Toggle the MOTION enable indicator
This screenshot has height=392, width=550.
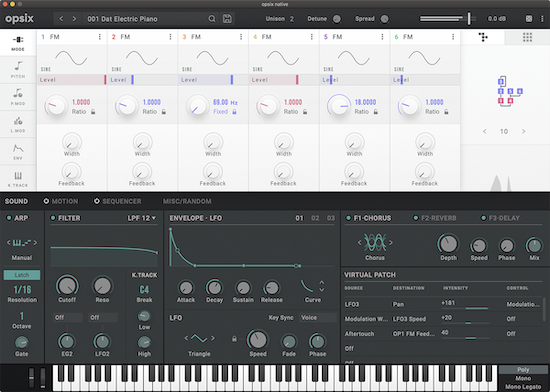tap(46, 201)
